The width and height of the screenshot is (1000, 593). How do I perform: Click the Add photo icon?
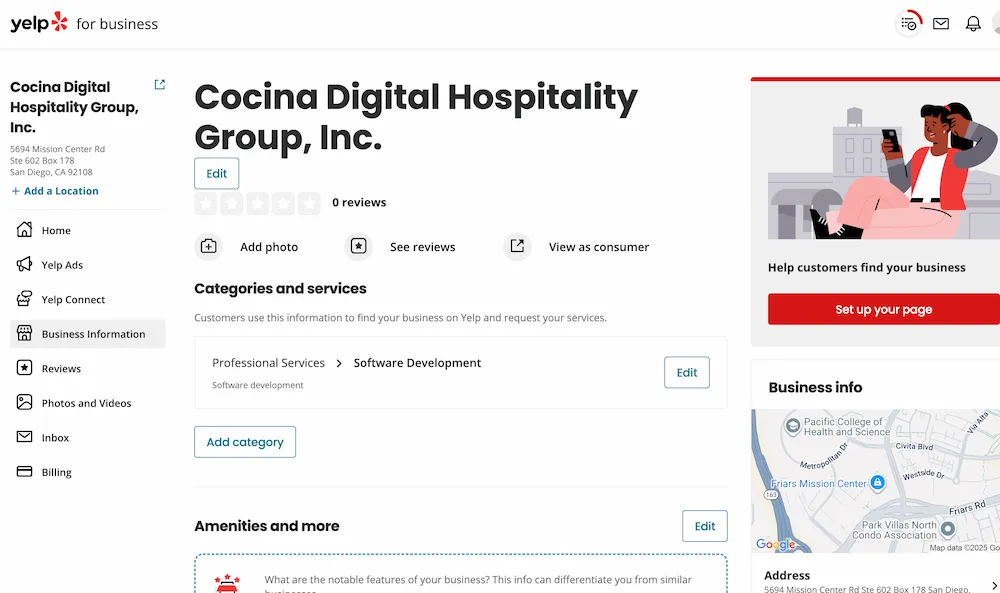point(208,246)
